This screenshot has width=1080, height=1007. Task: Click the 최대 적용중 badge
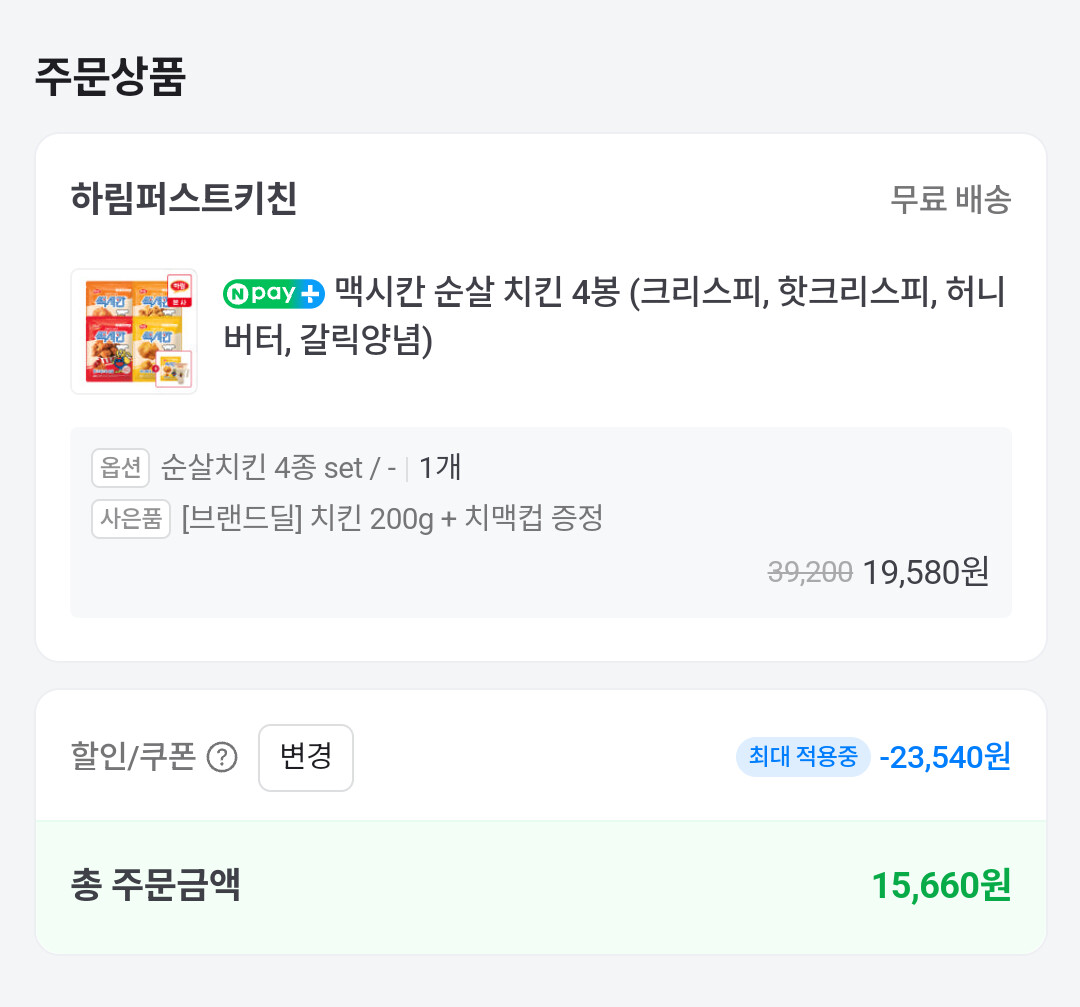803,757
